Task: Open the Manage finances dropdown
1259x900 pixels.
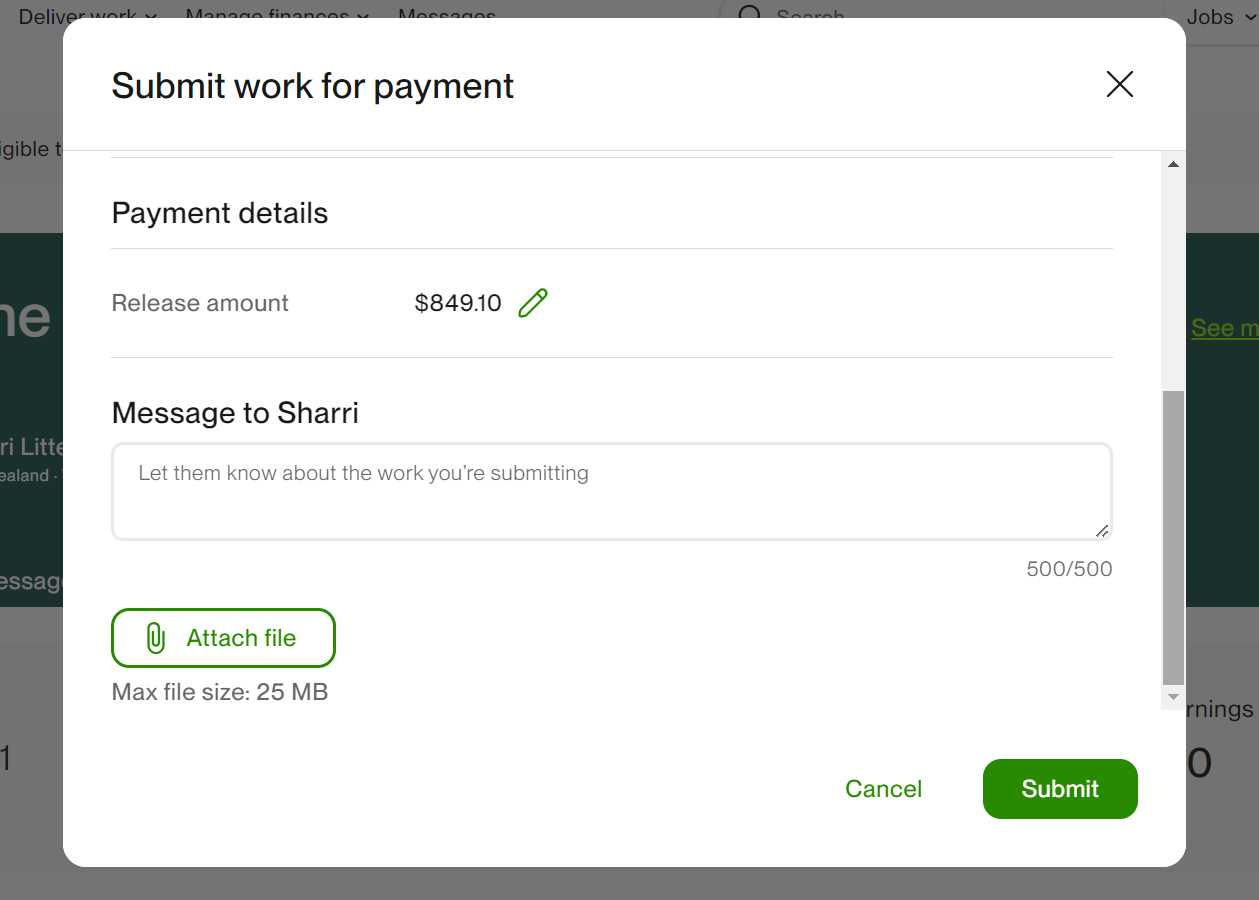Action: click(x=277, y=16)
